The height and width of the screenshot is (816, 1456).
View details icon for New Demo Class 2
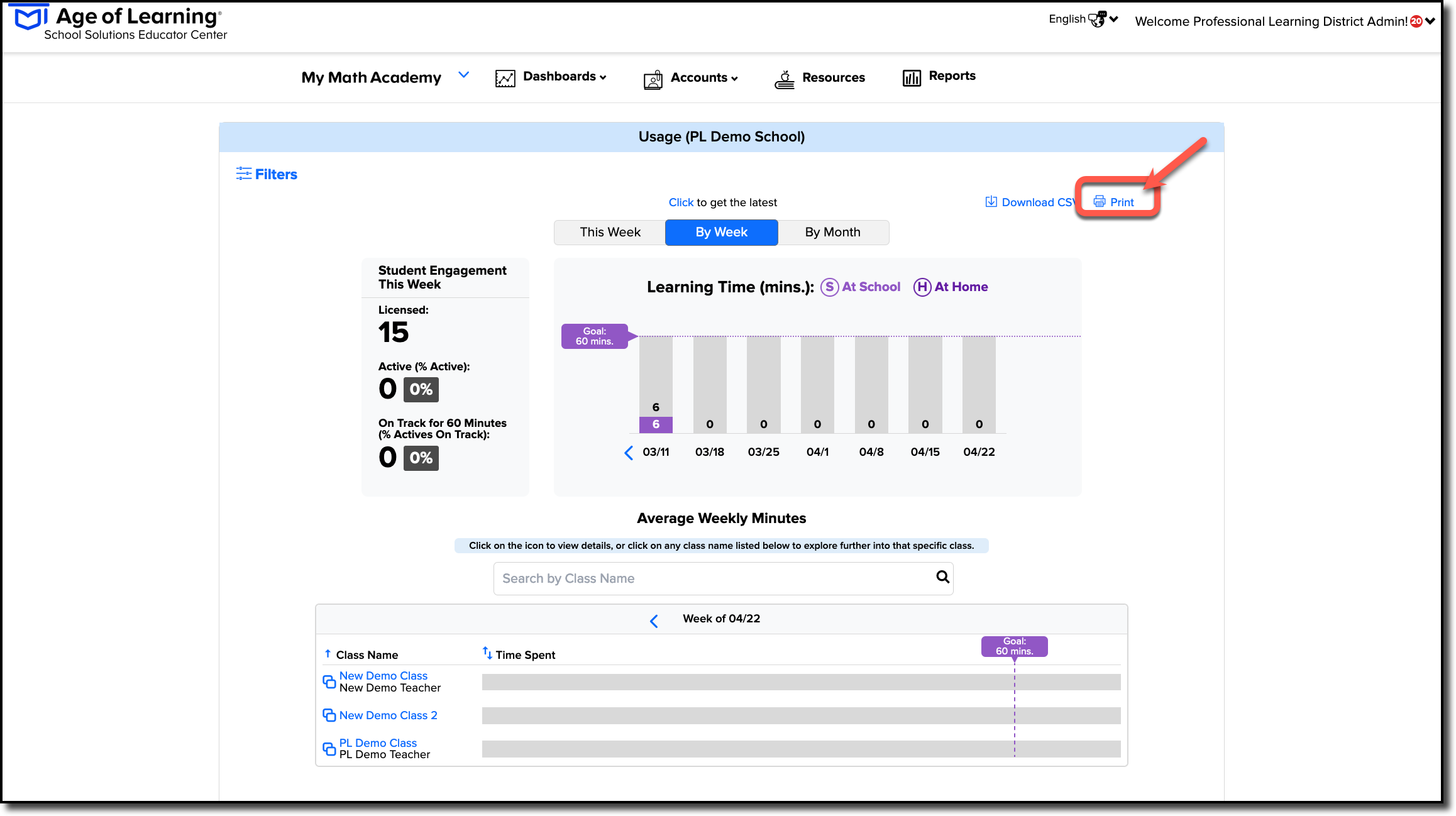[329, 715]
